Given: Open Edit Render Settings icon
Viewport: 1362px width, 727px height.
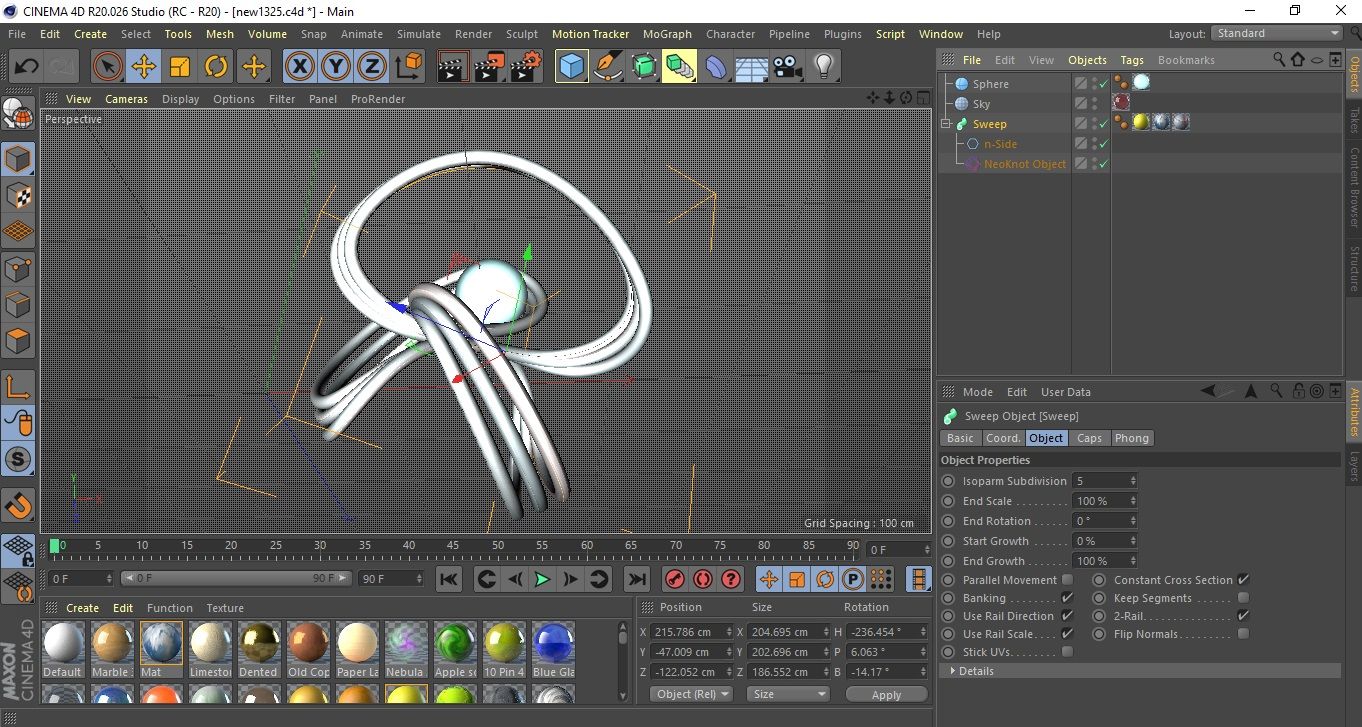Looking at the screenshot, I should point(525,67).
